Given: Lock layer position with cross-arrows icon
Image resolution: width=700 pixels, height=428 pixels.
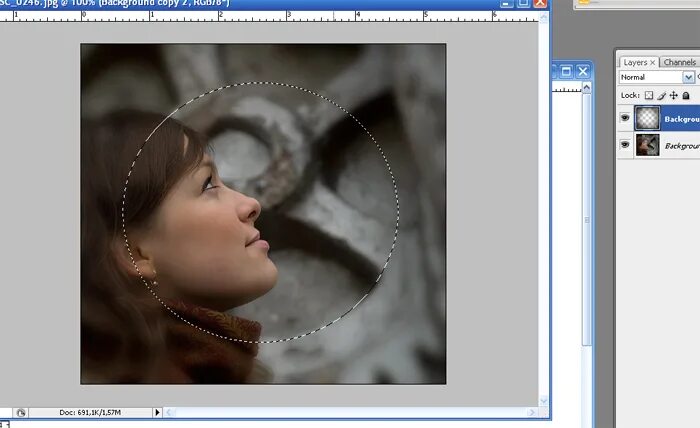Looking at the screenshot, I should coord(673,96).
